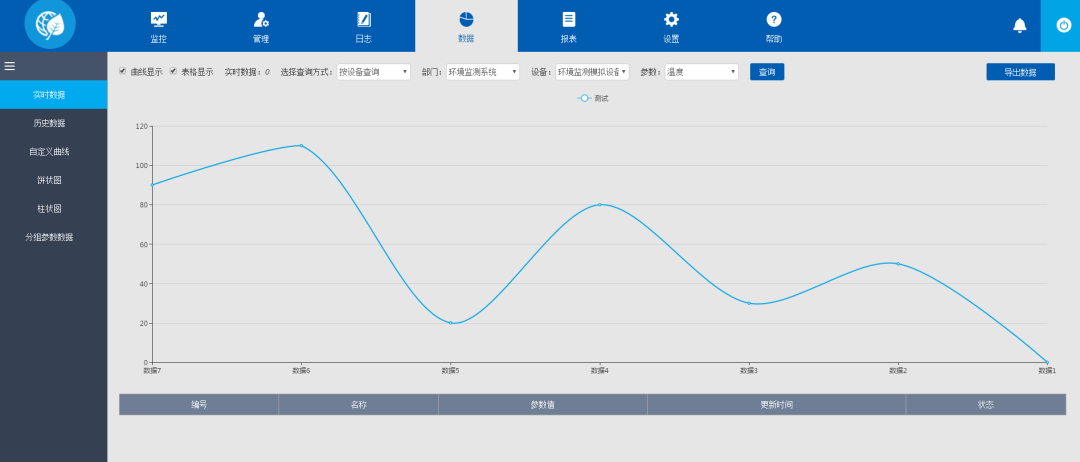Select 实时数据 in the sidebar
This screenshot has height=462, width=1080.
pyautogui.click(x=54, y=94)
